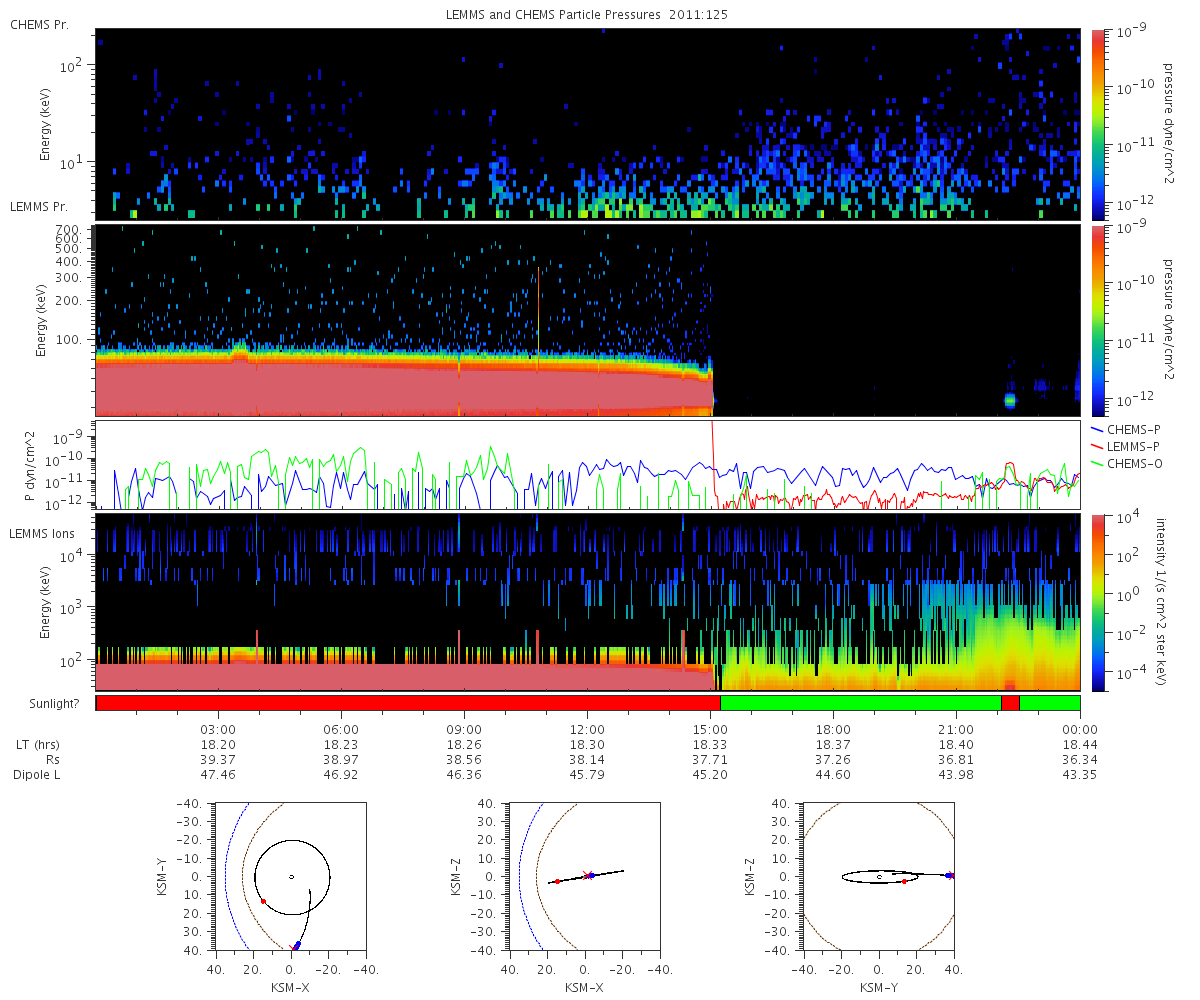
Task: Click the red dot in KSM-X/KSM-Y plot
Action: 263,901
